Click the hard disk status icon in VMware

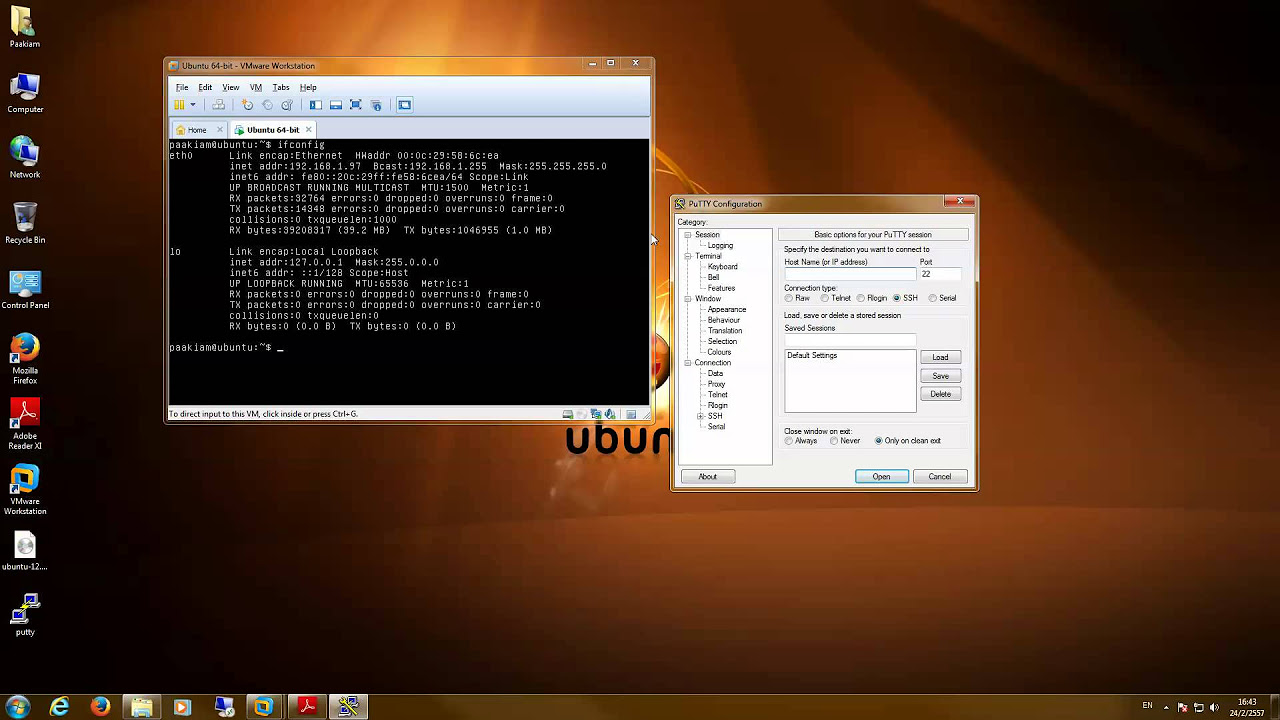(x=568, y=414)
